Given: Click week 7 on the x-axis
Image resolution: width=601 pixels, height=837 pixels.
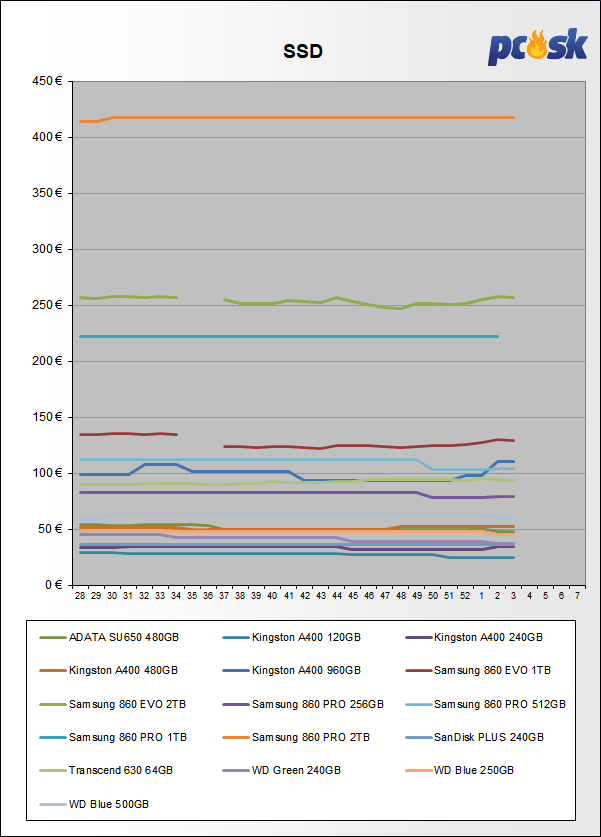Looking at the screenshot, I should (x=578, y=596).
